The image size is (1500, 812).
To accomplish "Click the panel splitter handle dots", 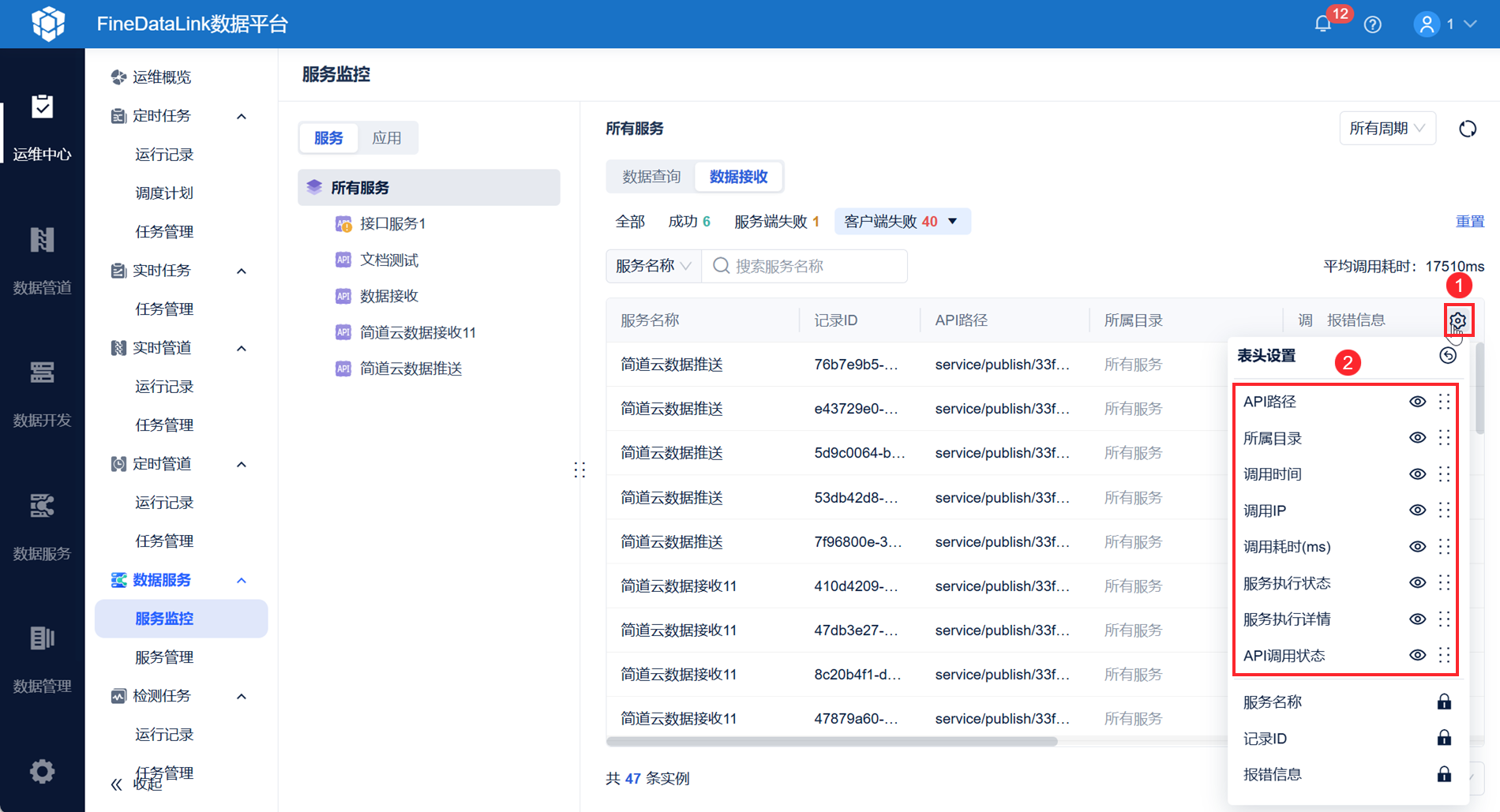I will click(579, 470).
